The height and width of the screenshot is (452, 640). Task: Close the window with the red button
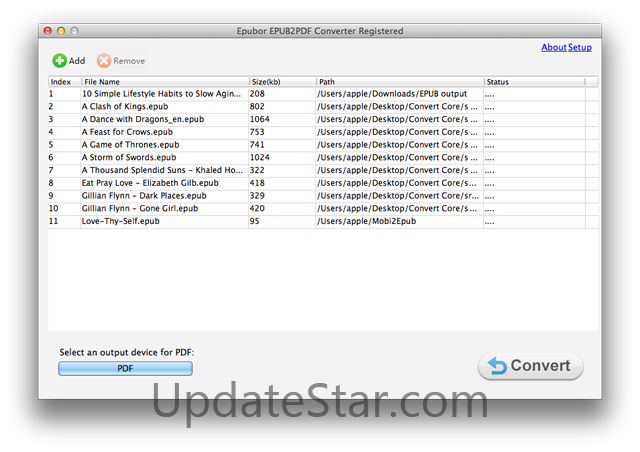tap(48, 31)
